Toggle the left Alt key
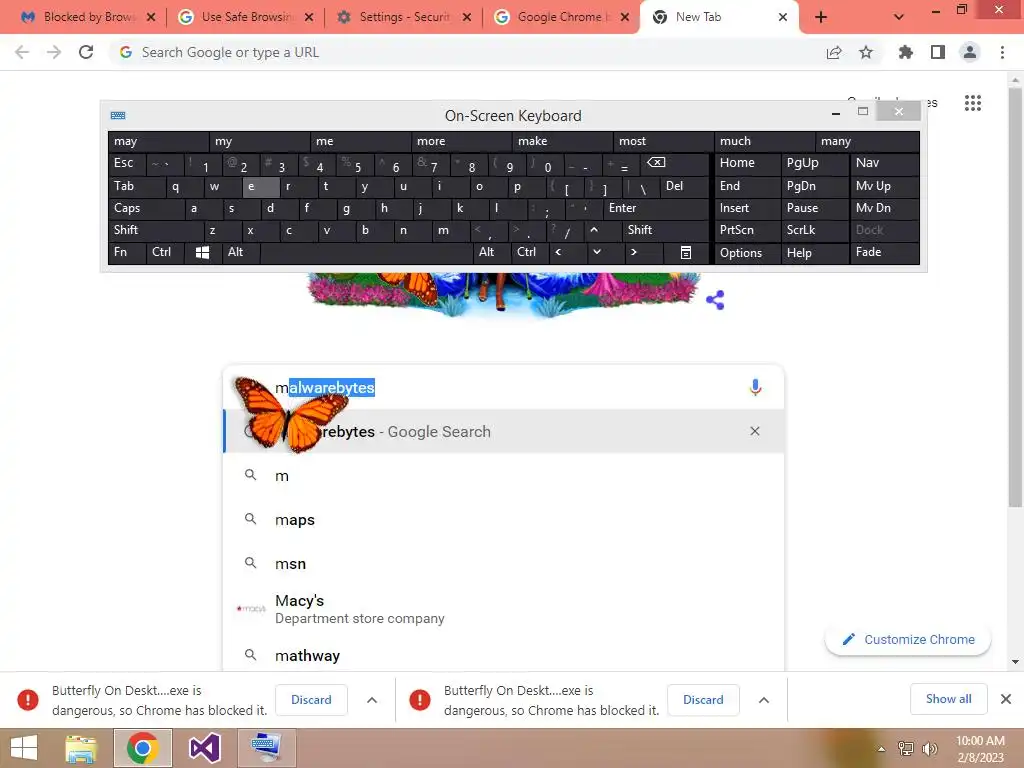Screen dimensions: 1024x768 point(241,252)
